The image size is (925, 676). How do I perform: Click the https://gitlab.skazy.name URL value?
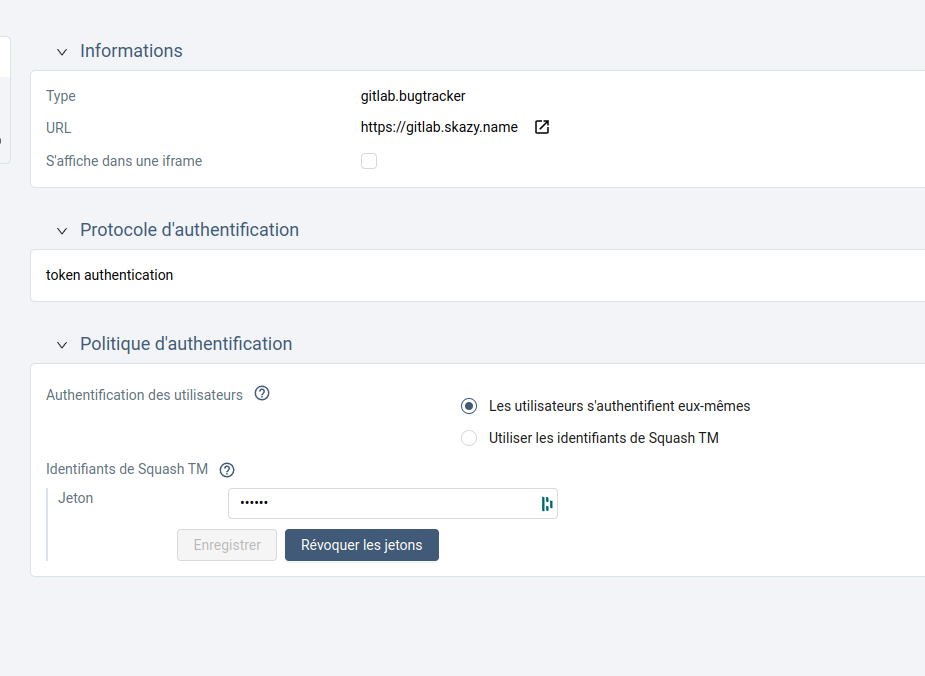pos(439,128)
